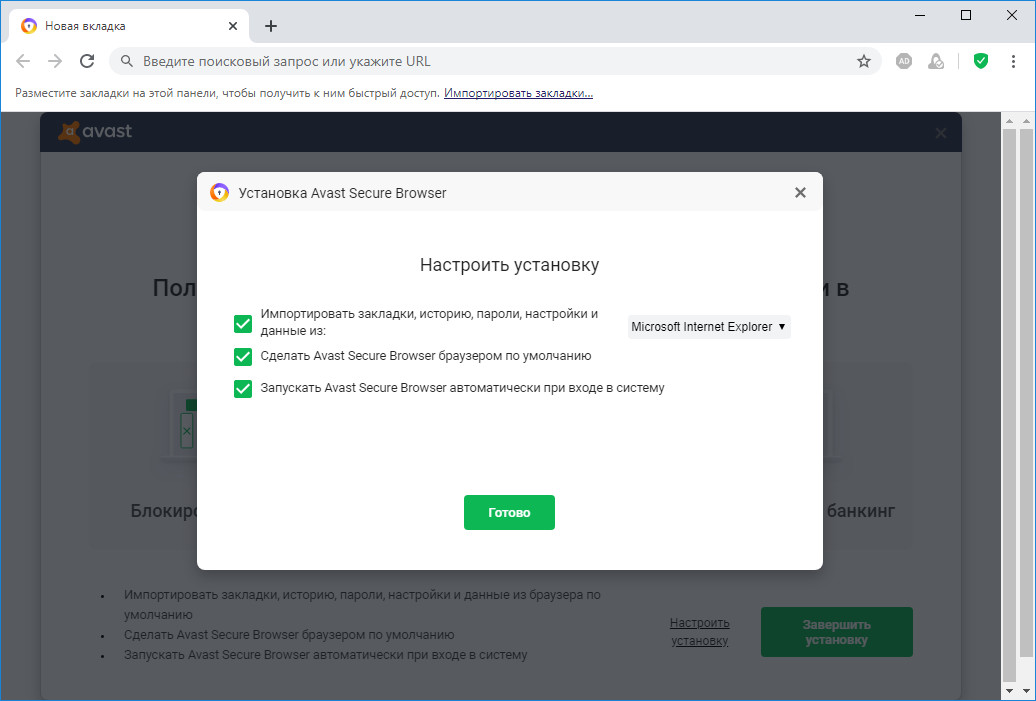
Task: Uncheck Импортировать закладки, историю, пароли checkbox
Action: tap(243, 324)
